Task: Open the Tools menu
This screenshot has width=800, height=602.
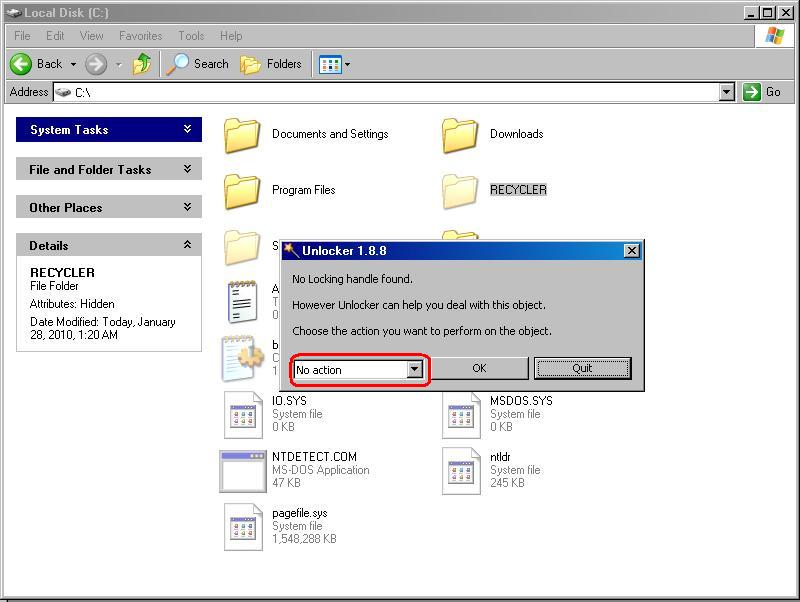Action: pos(191,36)
